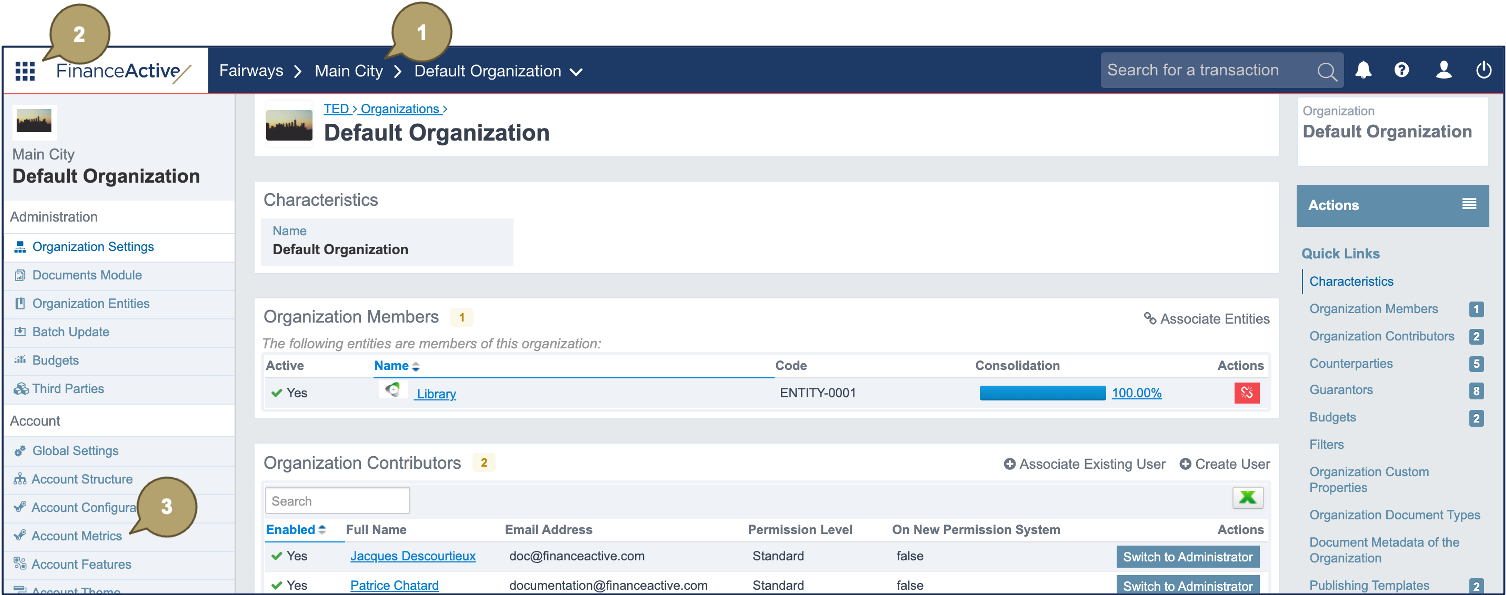
Task: Click the 100% consolidation progress bar
Action: (x=1042, y=393)
